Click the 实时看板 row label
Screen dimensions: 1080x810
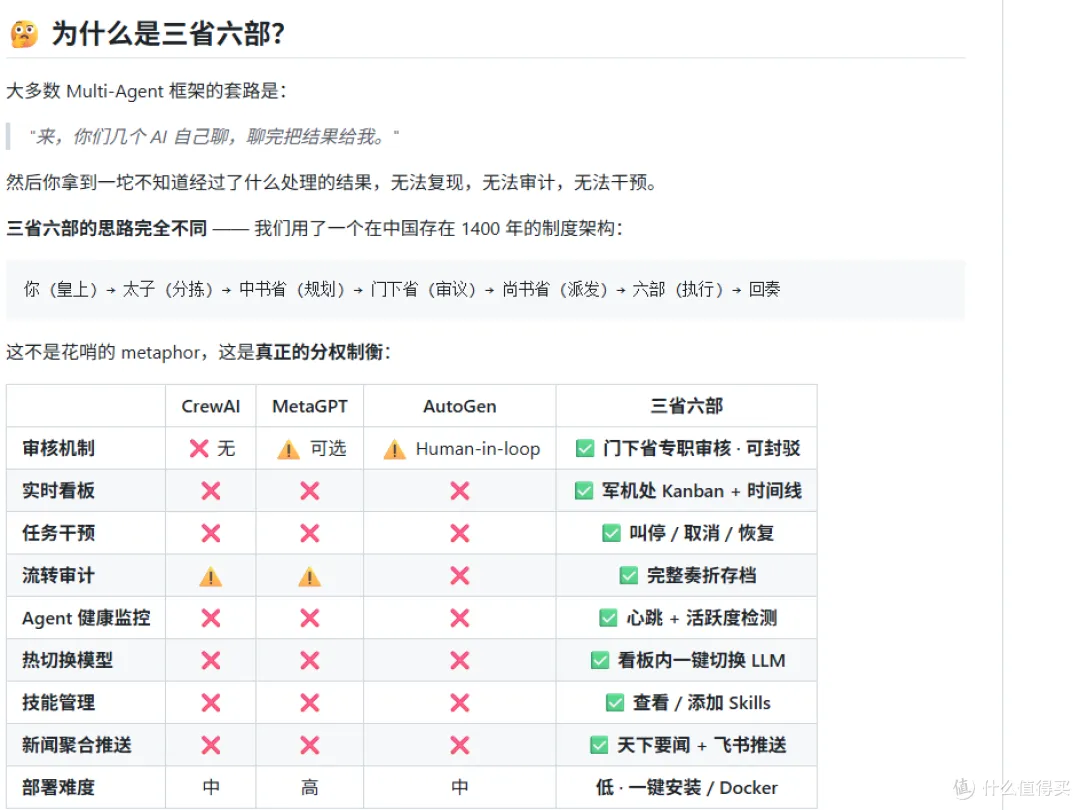tap(59, 491)
